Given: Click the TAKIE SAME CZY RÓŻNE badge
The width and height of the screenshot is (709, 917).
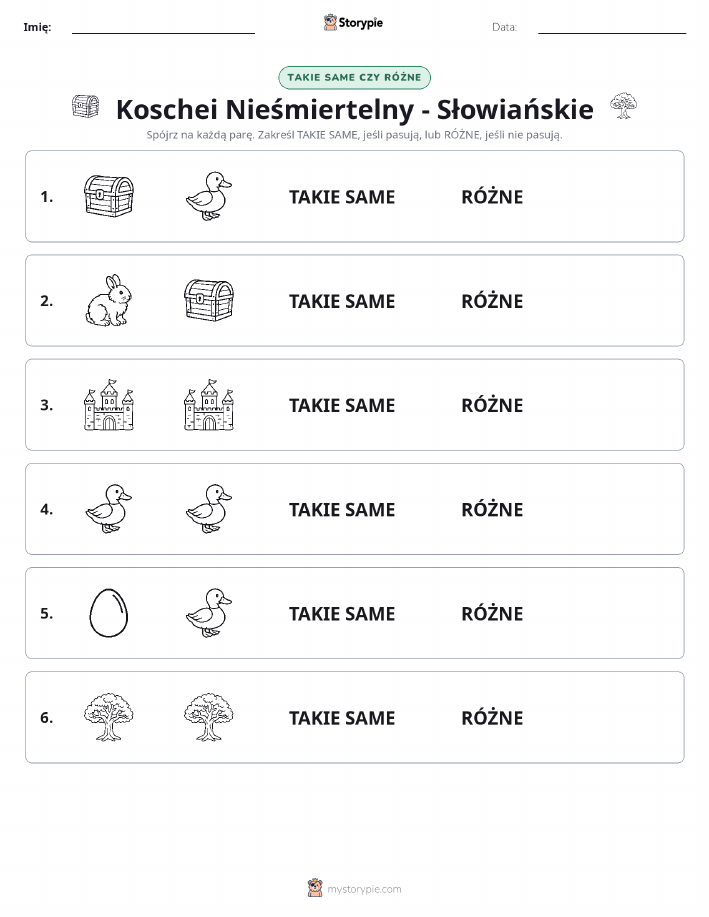Looking at the screenshot, I should 354,77.
